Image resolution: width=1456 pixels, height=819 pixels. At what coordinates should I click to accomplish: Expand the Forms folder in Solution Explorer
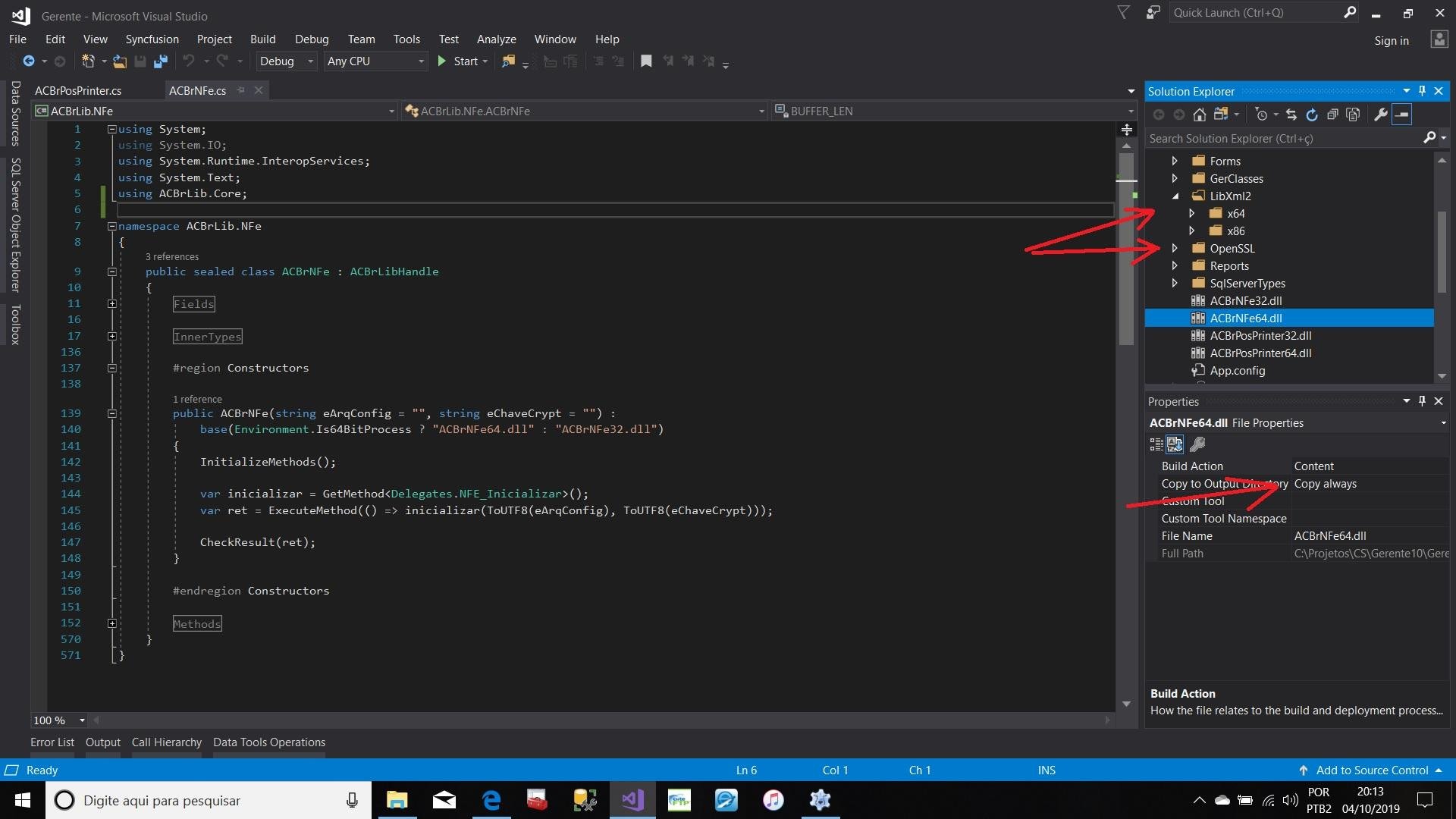pyautogui.click(x=1175, y=161)
